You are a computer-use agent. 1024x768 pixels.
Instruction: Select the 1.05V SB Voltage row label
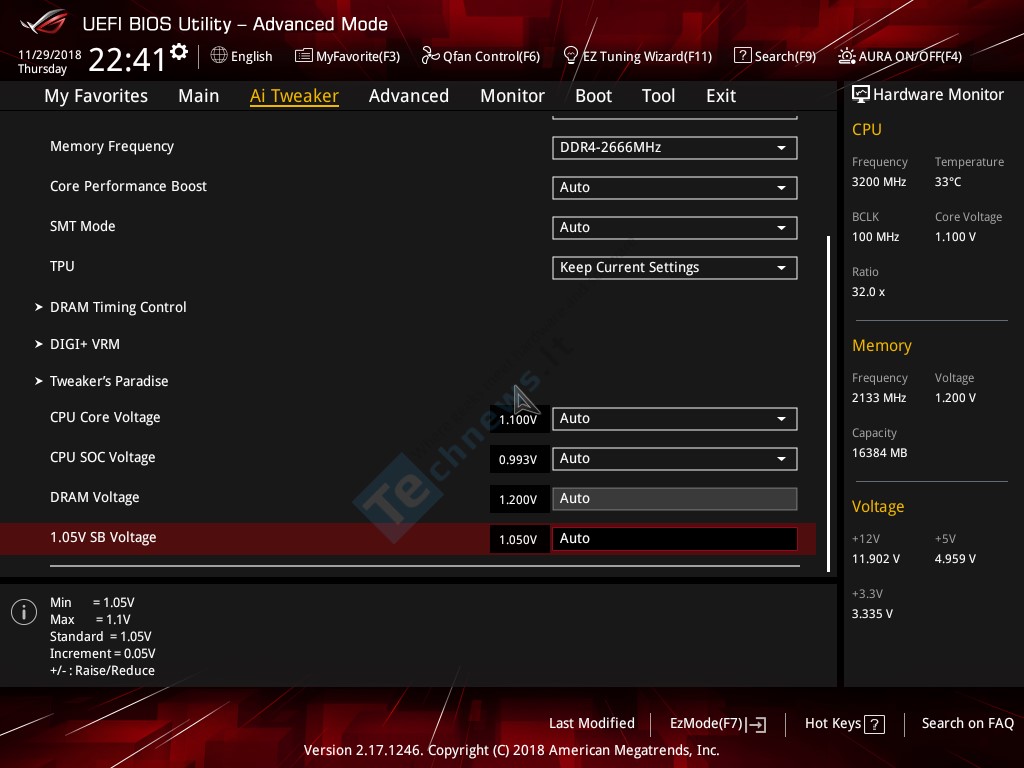[103, 537]
